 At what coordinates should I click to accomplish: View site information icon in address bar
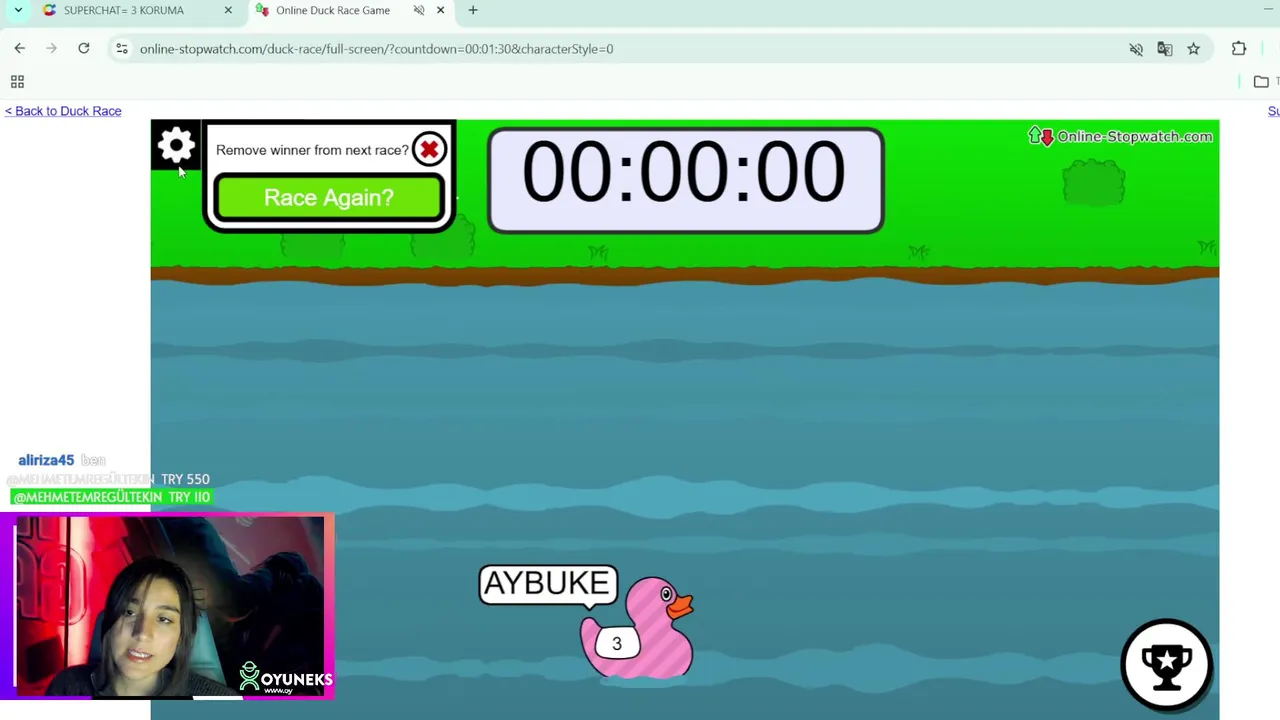coord(122,48)
